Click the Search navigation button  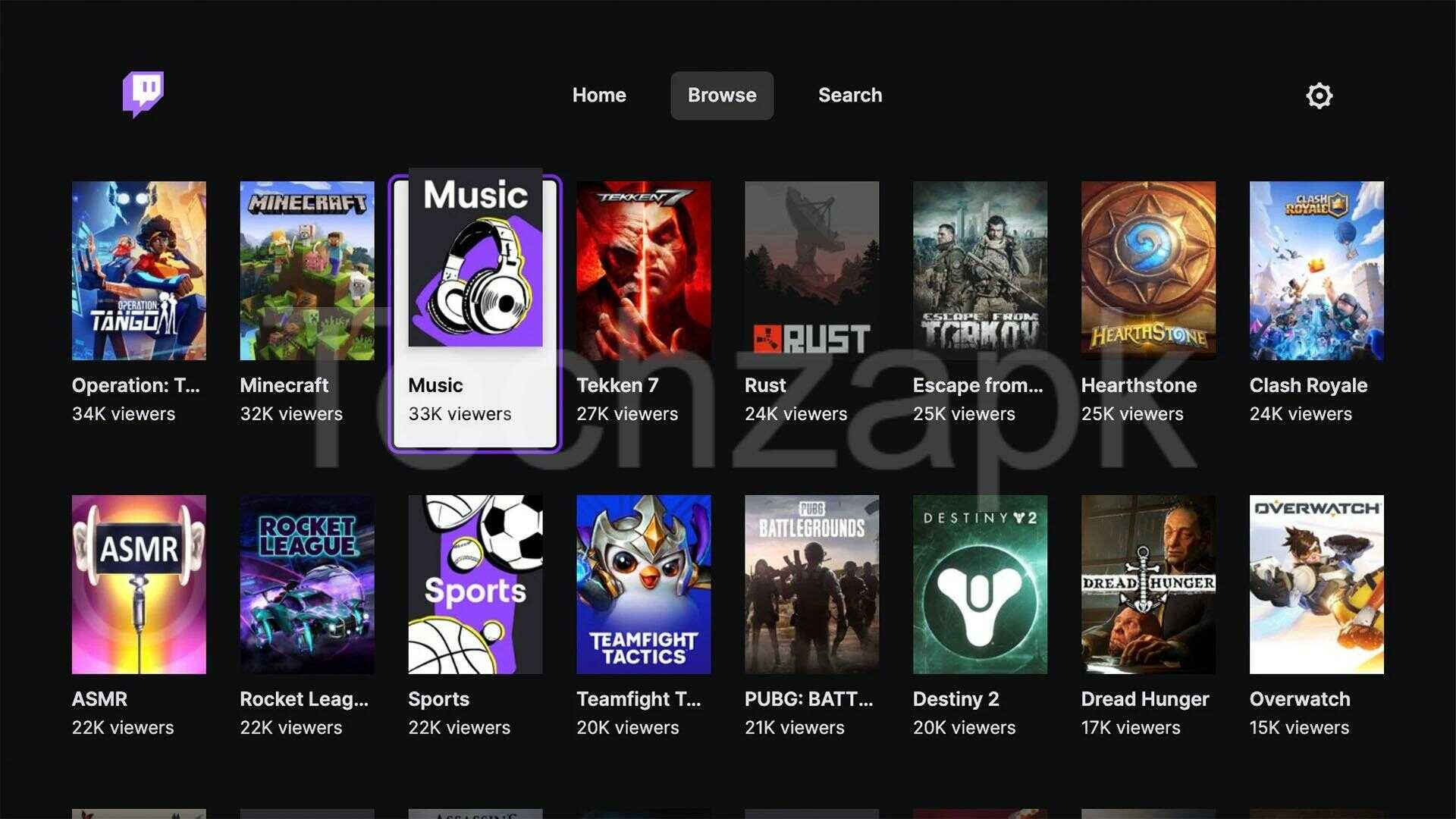[x=848, y=95]
